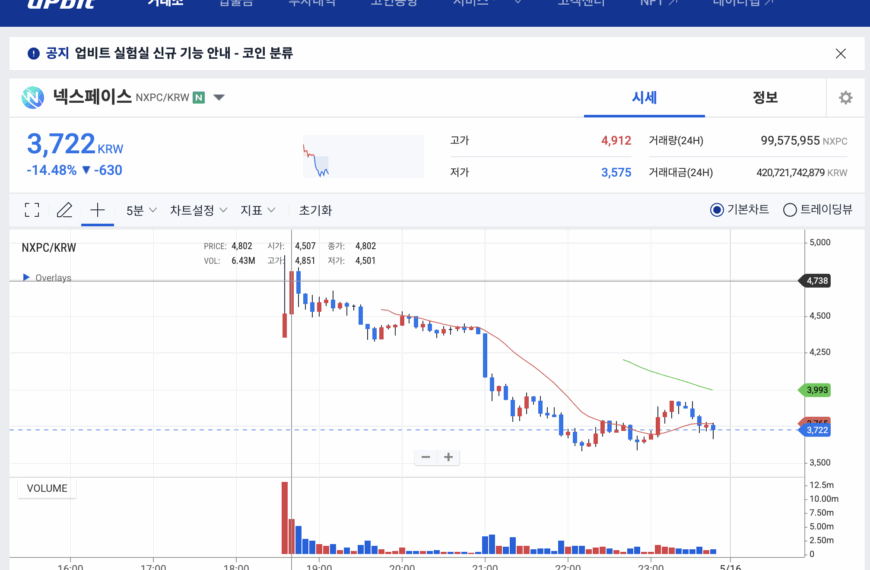Click the NXPC/KRW chart title
870x570 pixels.
pyautogui.click(x=49, y=248)
